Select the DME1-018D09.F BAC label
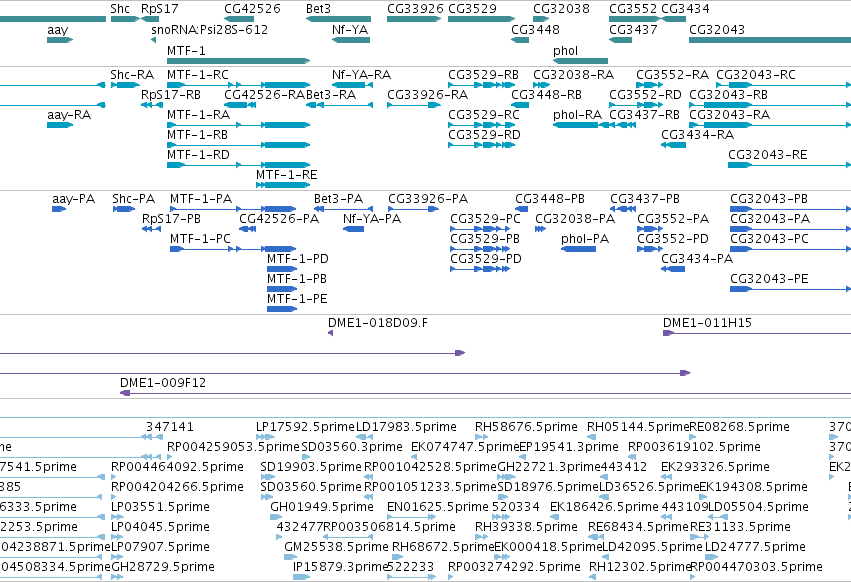Image resolution: width=851 pixels, height=582 pixels. [x=378, y=323]
